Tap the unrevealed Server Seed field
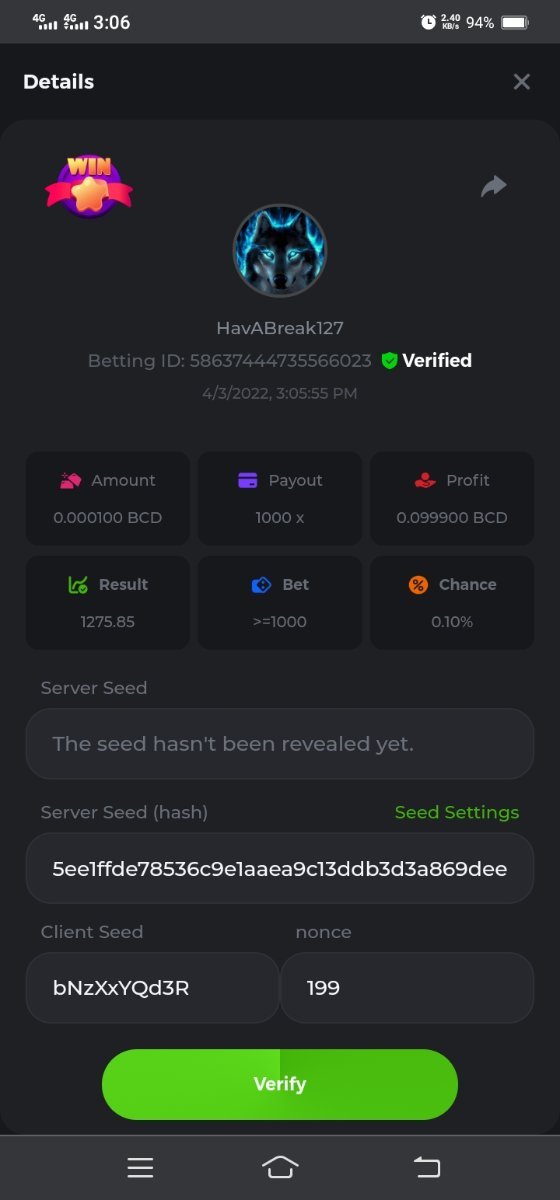Screen dimensions: 560x1200 coord(280,744)
